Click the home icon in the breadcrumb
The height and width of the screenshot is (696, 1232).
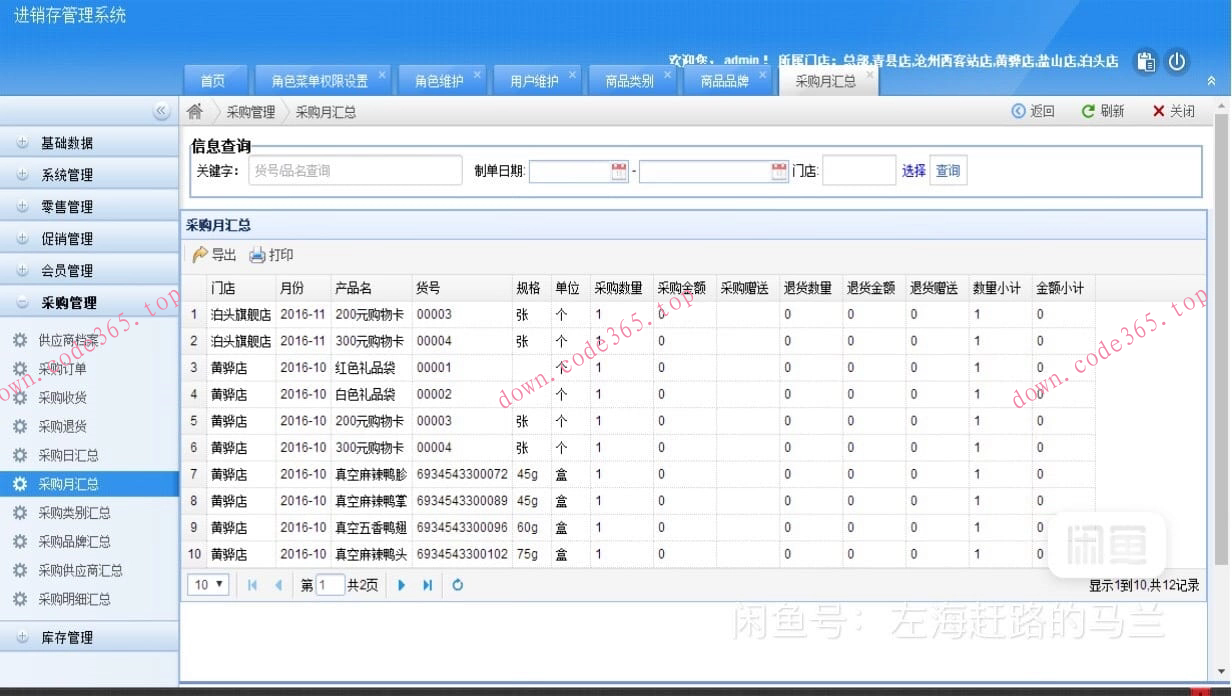pos(194,111)
